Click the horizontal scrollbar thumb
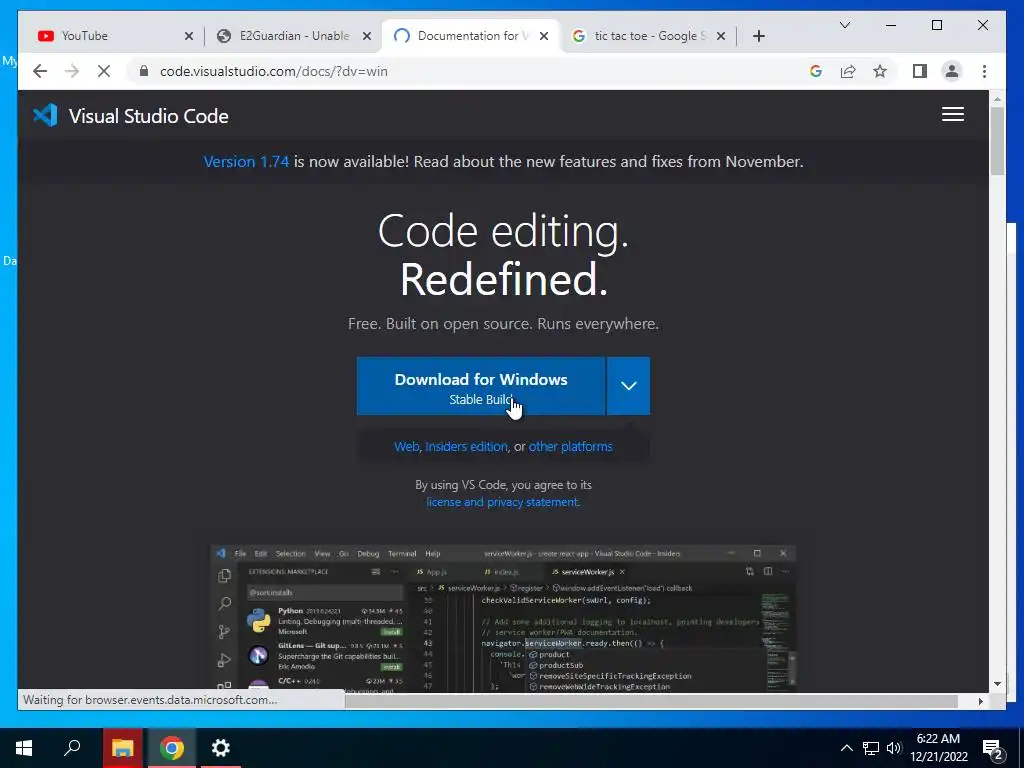This screenshot has height=768, width=1024. pos(651,701)
